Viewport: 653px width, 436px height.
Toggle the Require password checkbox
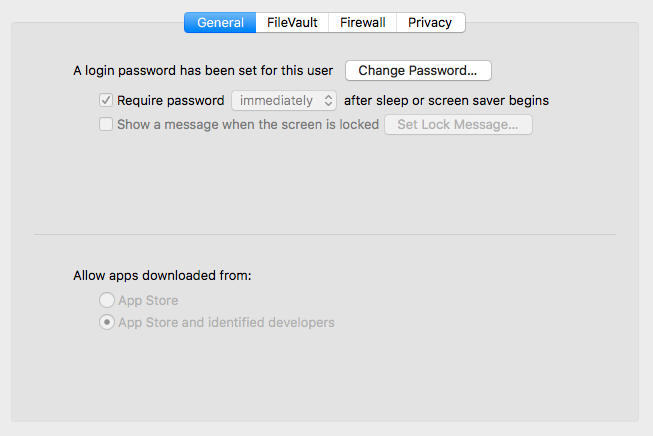(x=106, y=100)
